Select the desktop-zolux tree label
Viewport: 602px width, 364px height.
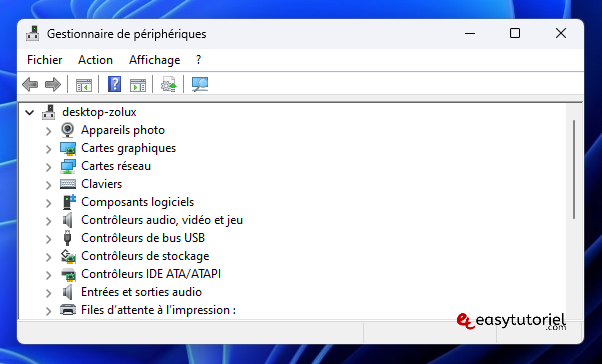click(x=99, y=112)
